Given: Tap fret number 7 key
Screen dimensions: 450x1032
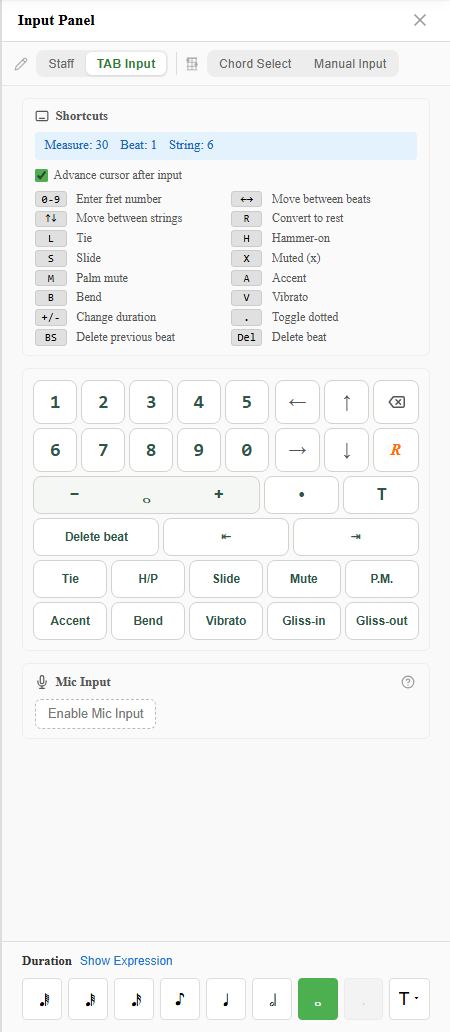Looking at the screenshot, I should [103, 450].
